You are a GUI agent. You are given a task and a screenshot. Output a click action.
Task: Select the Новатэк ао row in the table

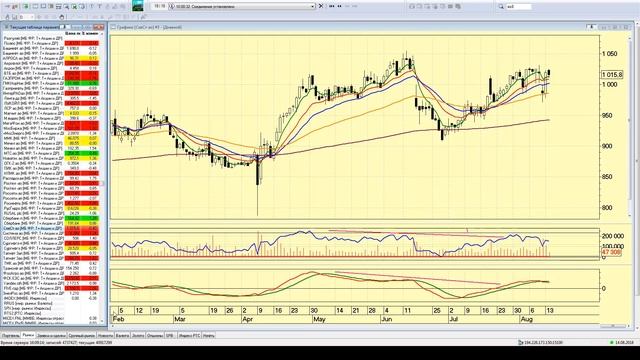pyautogui.click(x=51, y=158)
